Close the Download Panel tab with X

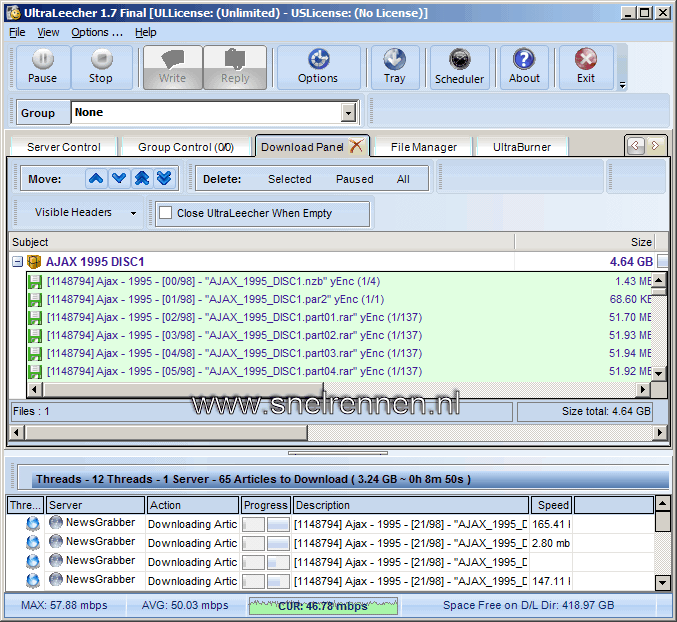tap(357, 146)
